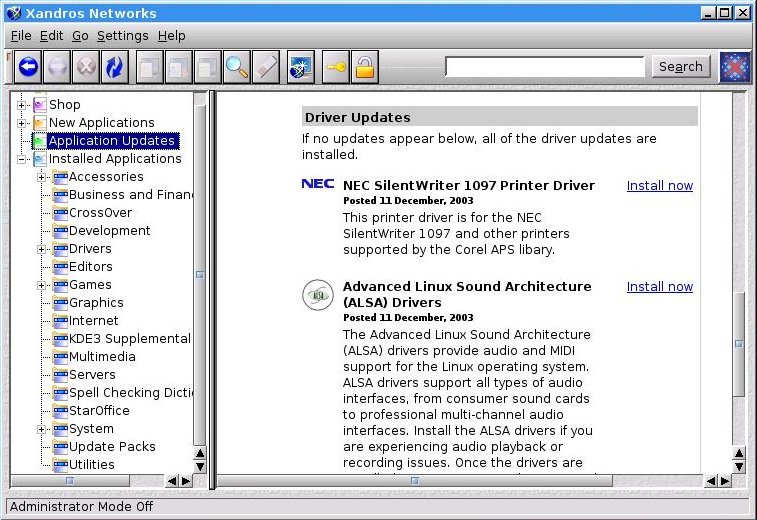757x520 pixels.
Task: Click the globe network toolbar icon
Action: (x=301, y=67)
